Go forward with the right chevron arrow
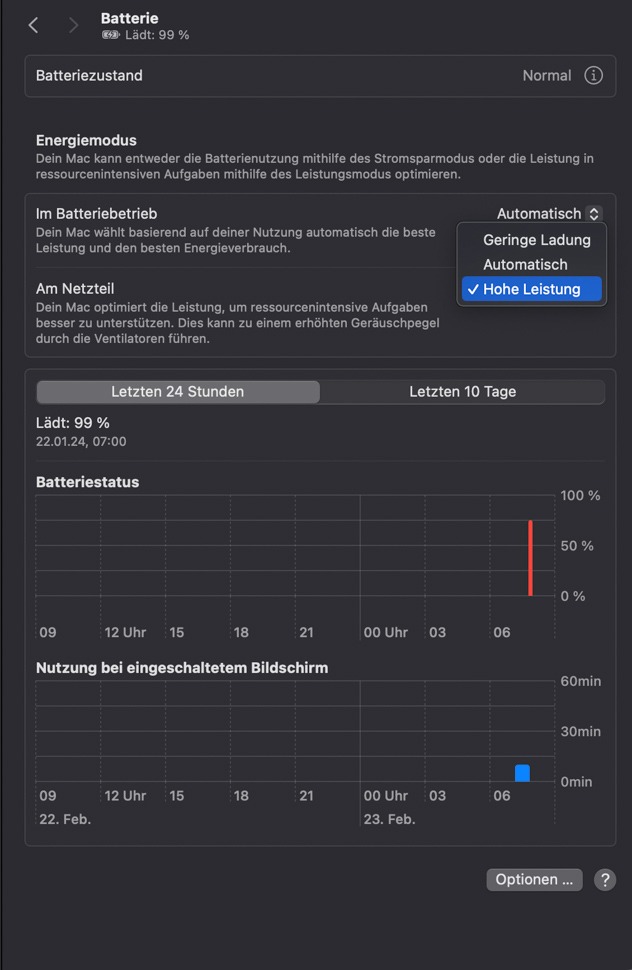Viewport: 632px width, 970px height. point(74,25)
